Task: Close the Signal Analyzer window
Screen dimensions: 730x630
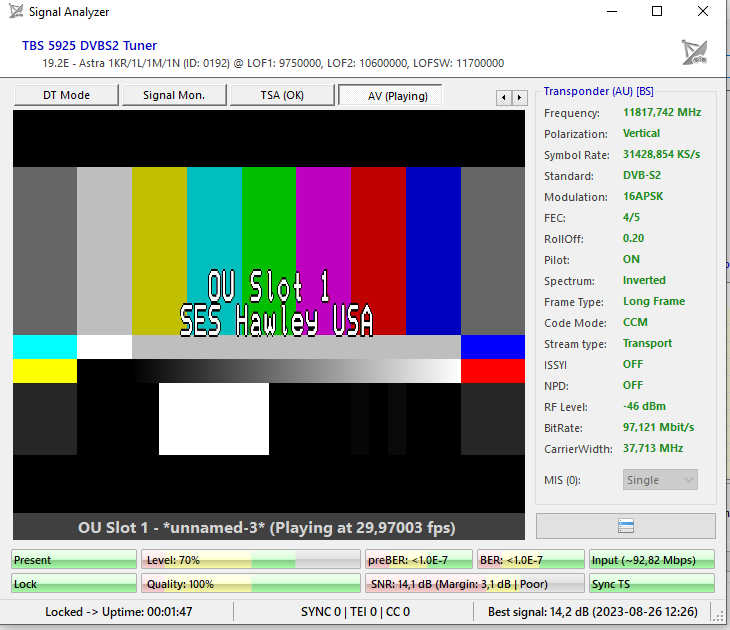Action: pyautogui.click(x=703, y=11)
